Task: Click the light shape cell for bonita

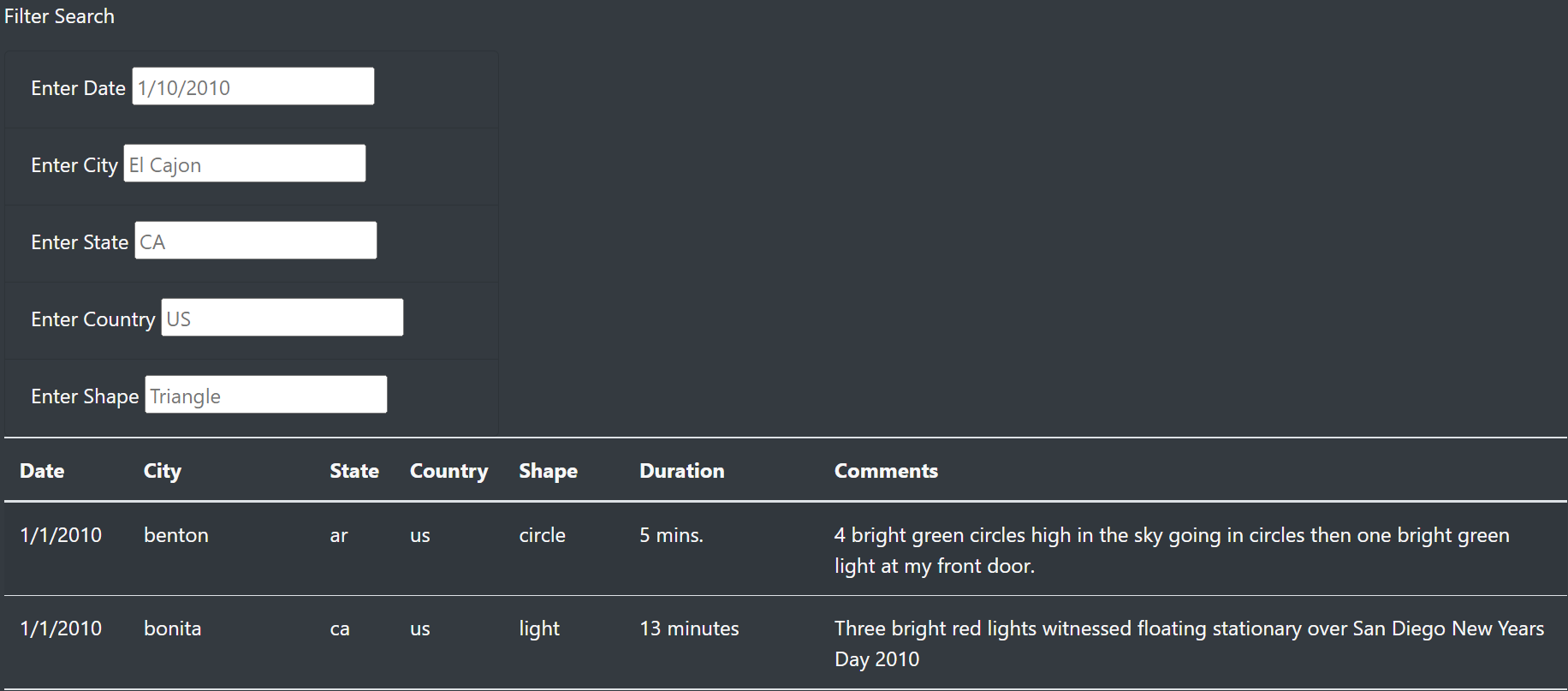Action: click(538, 628)
